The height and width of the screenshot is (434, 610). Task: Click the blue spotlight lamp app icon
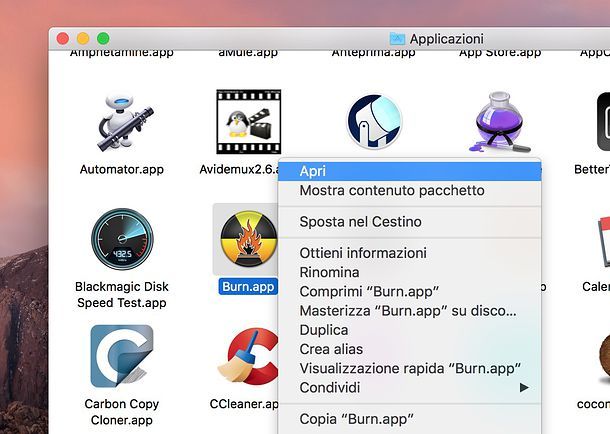tap(374, 121)
